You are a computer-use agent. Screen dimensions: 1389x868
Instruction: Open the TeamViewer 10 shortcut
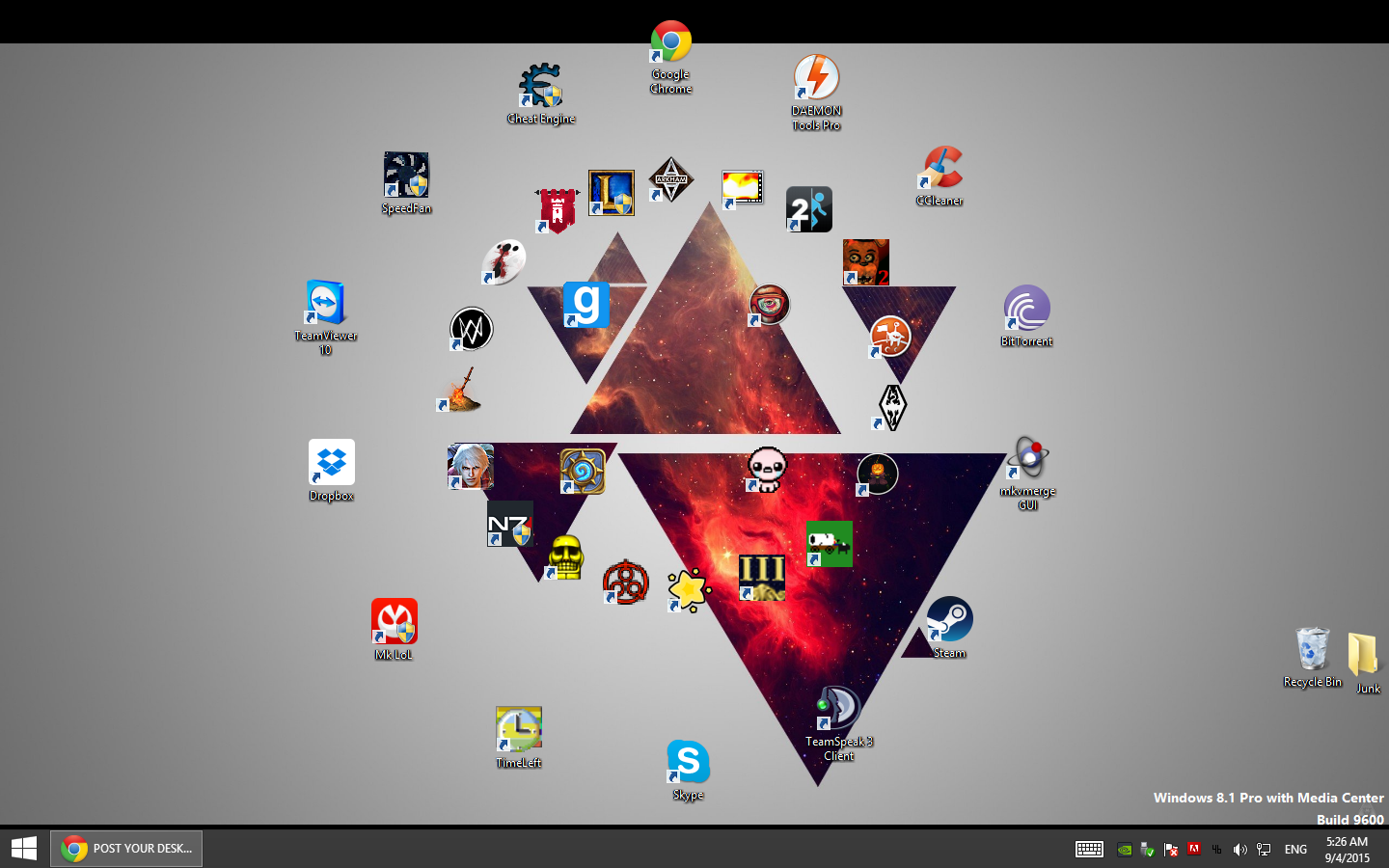click(326, 303)
